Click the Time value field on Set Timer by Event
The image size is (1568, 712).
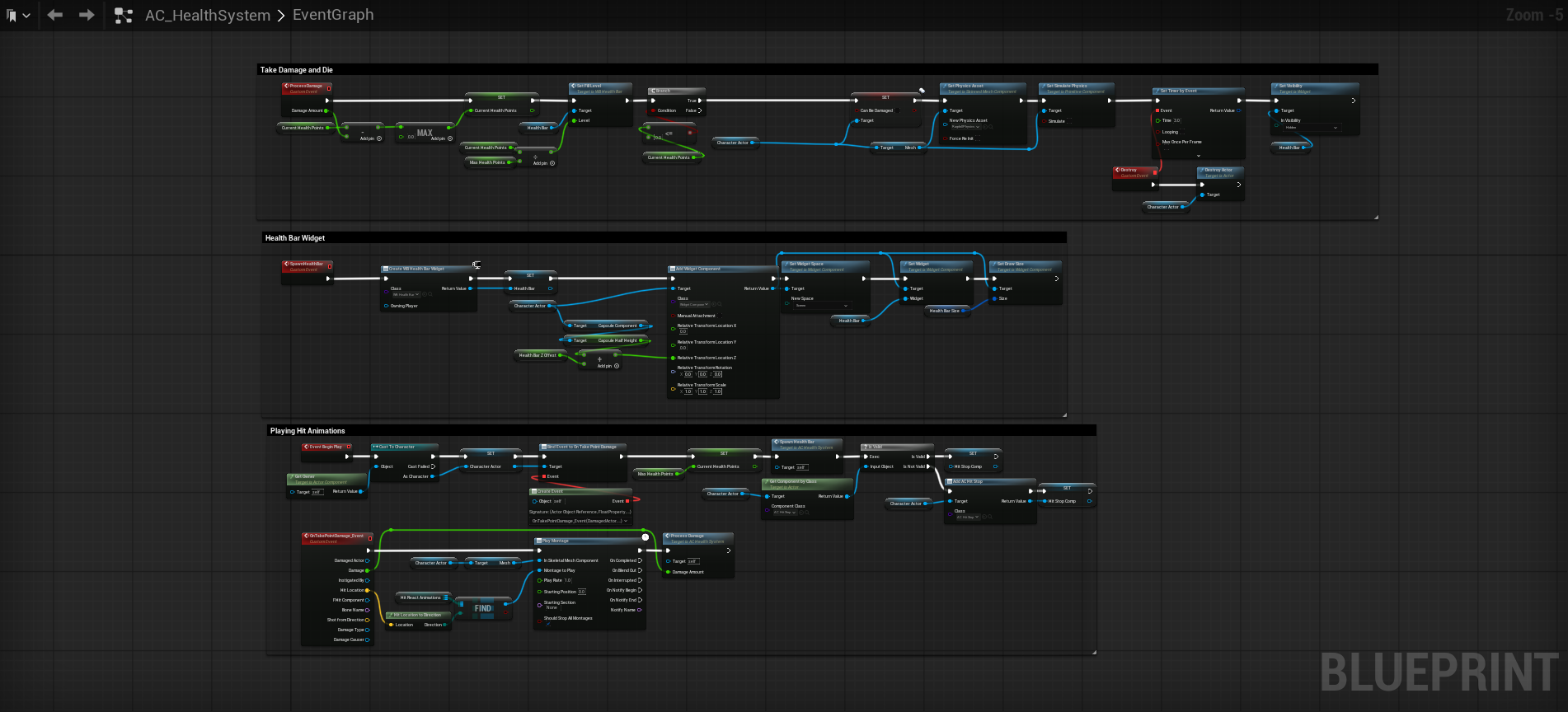click(1177, 120)
